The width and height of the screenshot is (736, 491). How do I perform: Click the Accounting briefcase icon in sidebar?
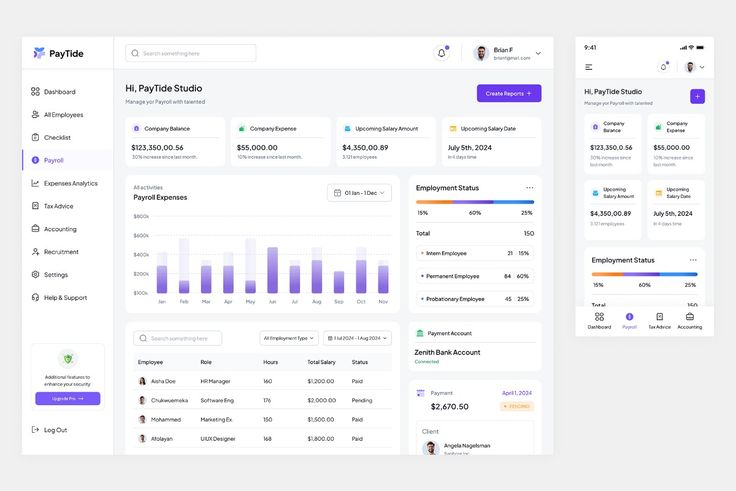[35, 229]
